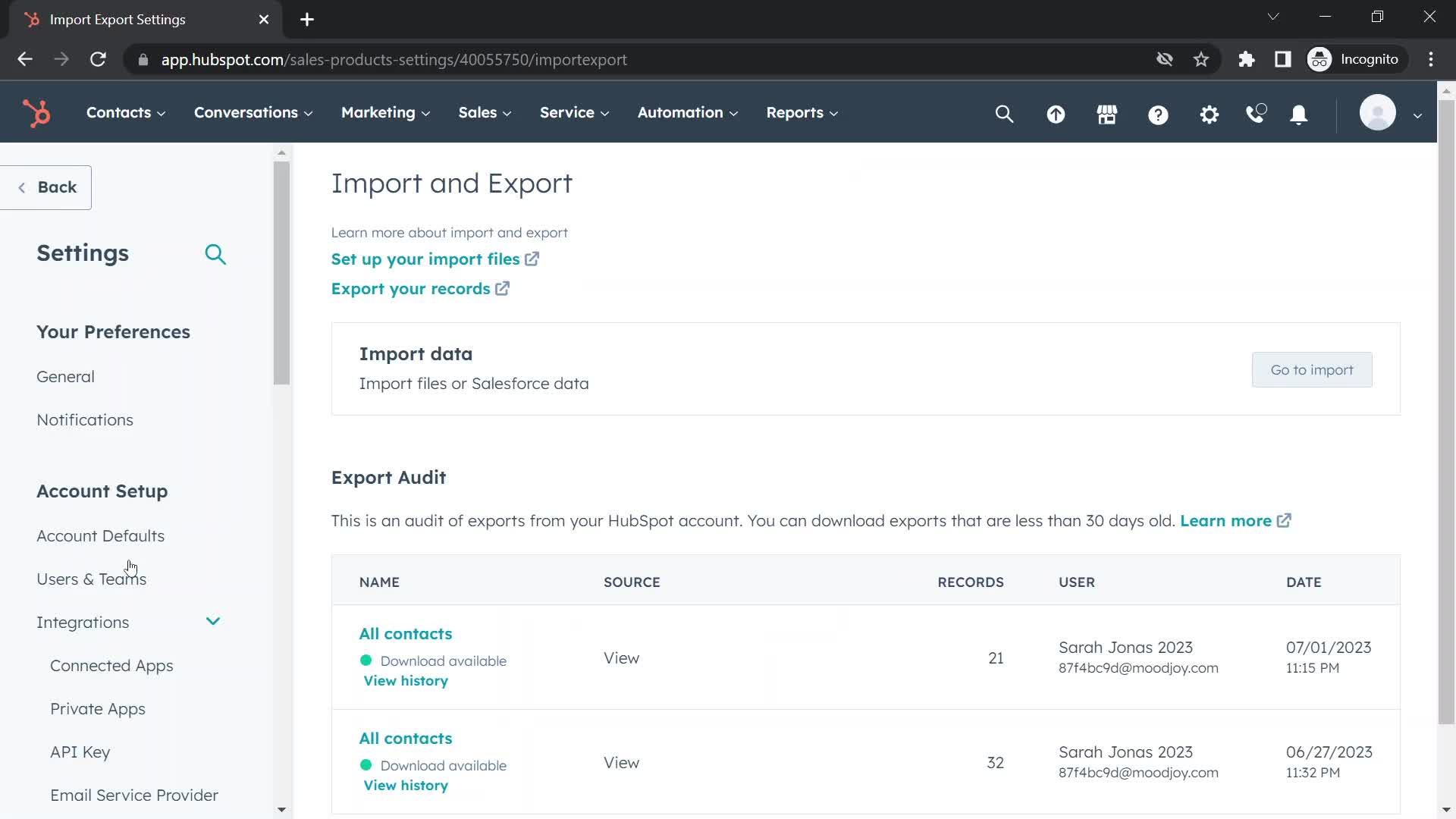Click the 32 records count cell

(x=995, y=763)
